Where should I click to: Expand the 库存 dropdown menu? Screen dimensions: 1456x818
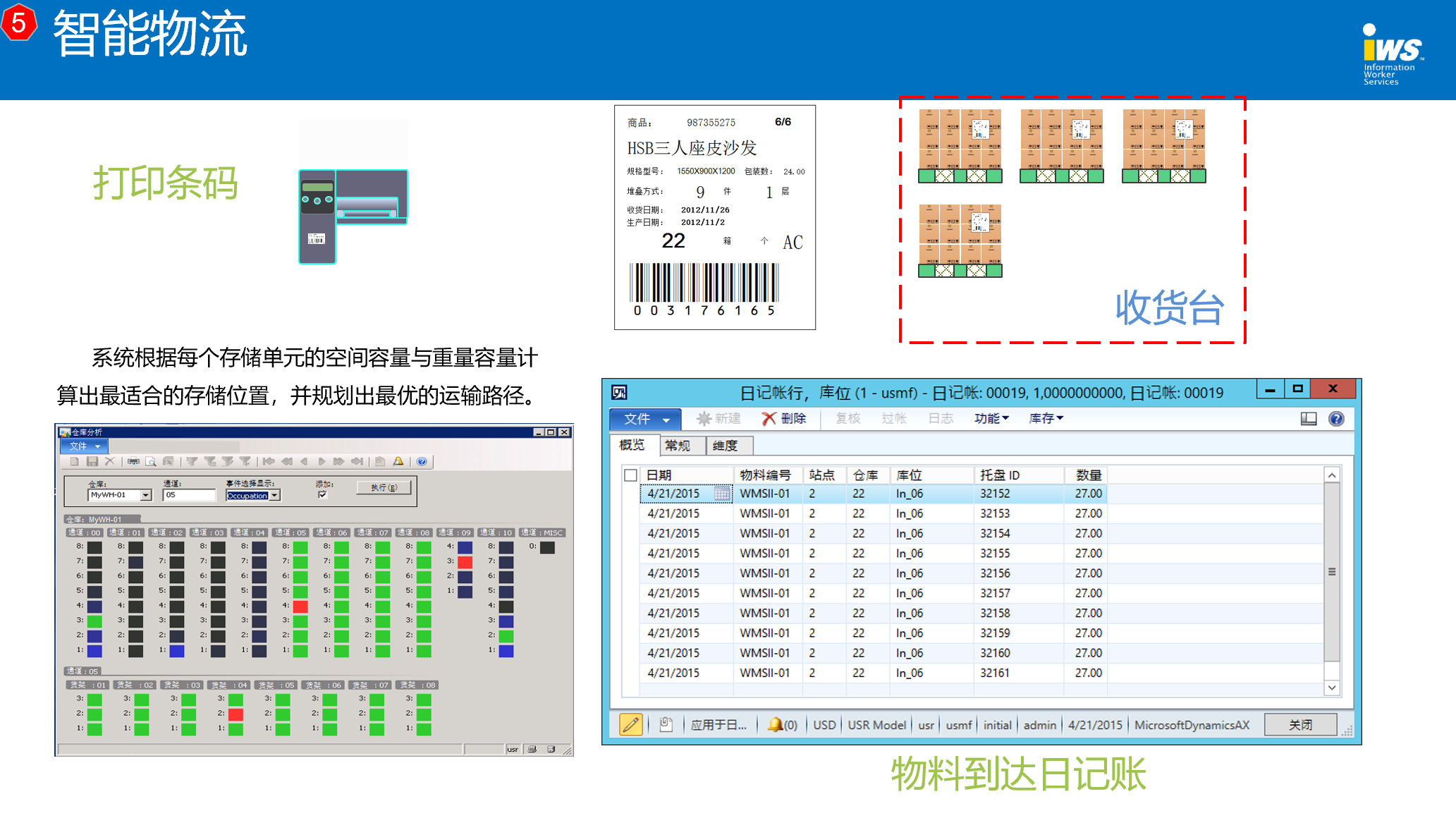(x=1046, y=419)
